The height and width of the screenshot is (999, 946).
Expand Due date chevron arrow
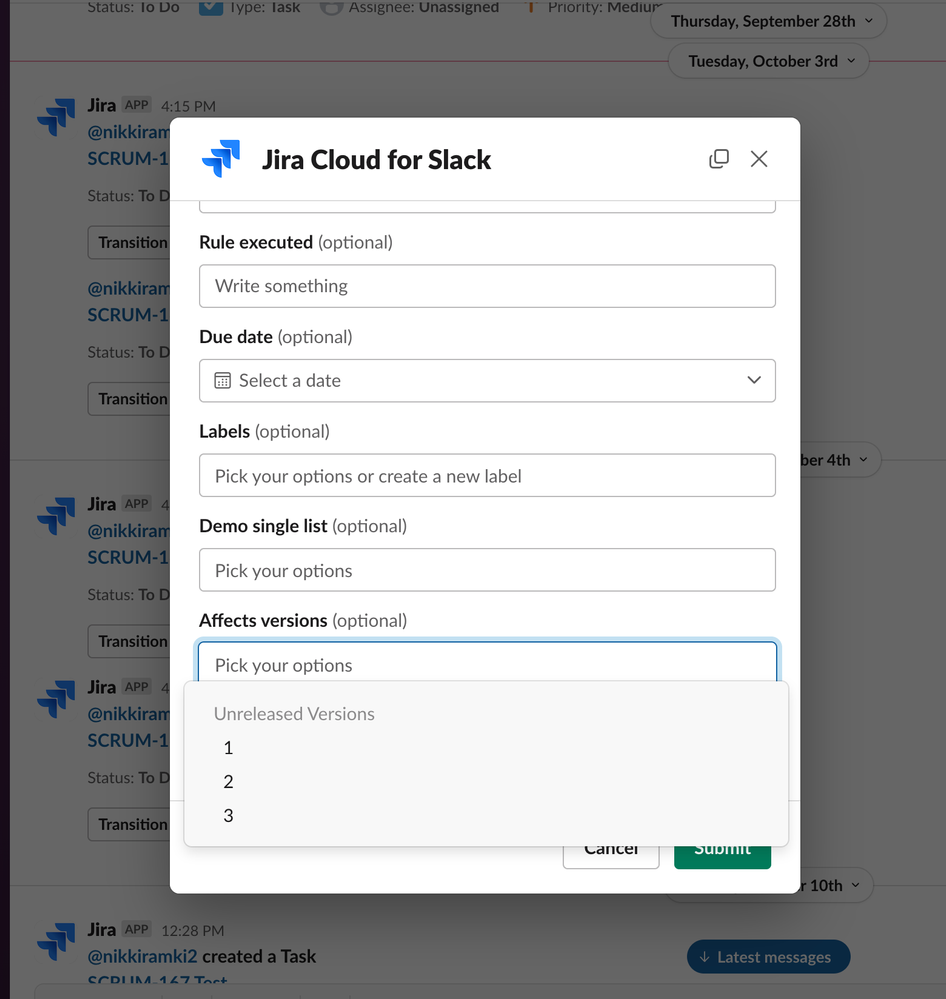[x=754, y=380]
